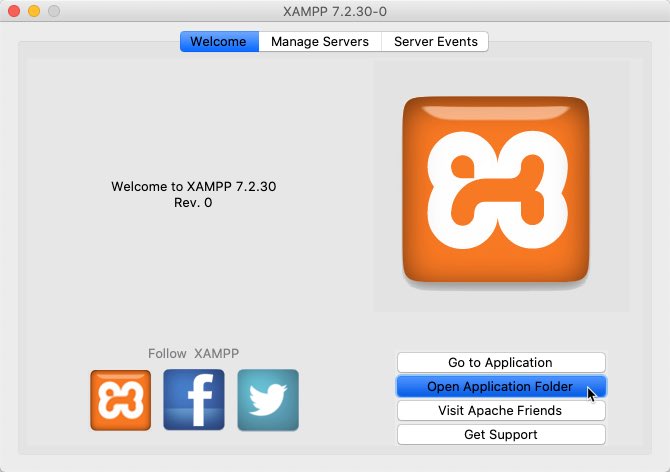Open the XAMPP social link icon
Viewport: 670px width, 472px height.
click(120, 400)
